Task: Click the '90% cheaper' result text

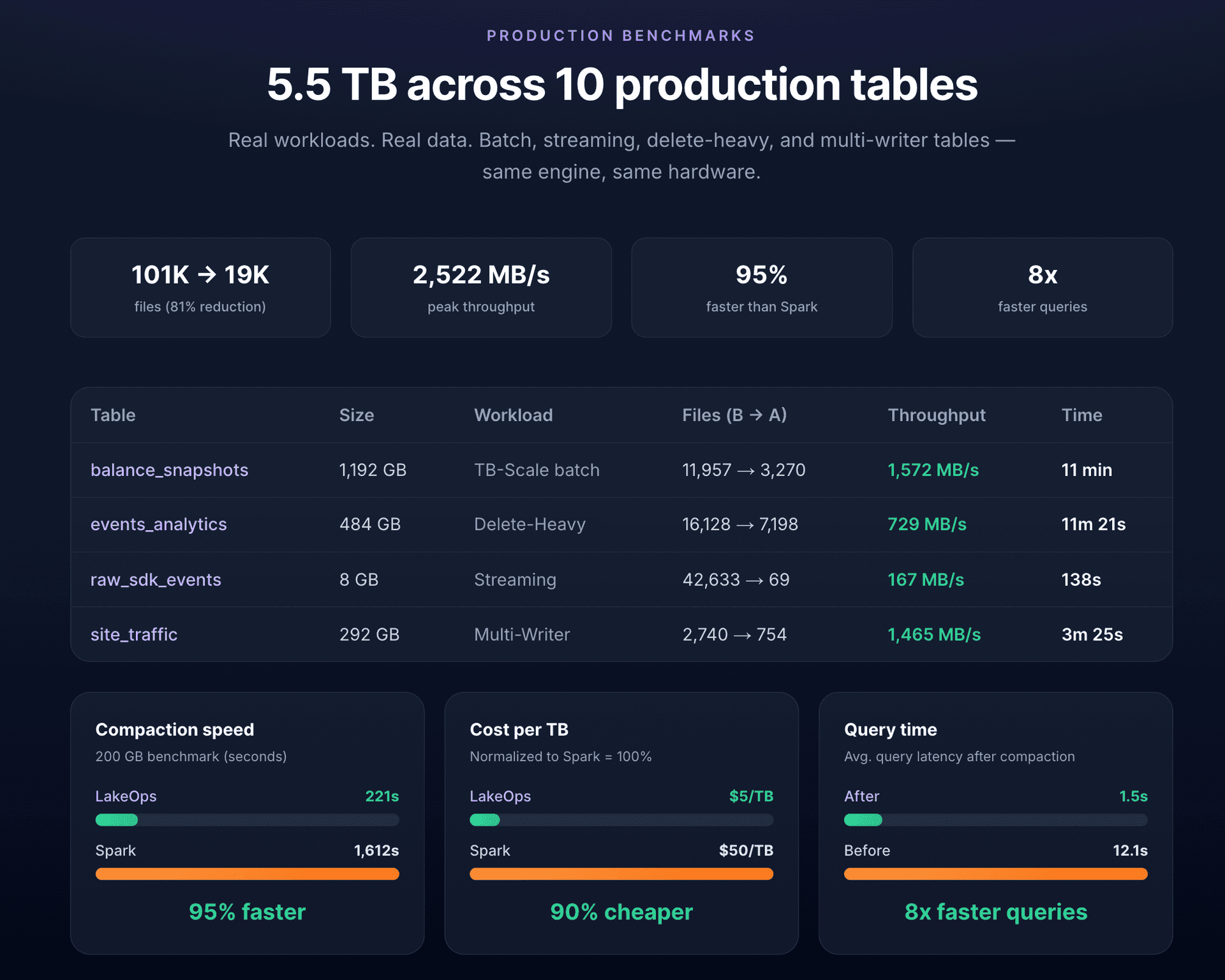Action: tap(621, 912)
